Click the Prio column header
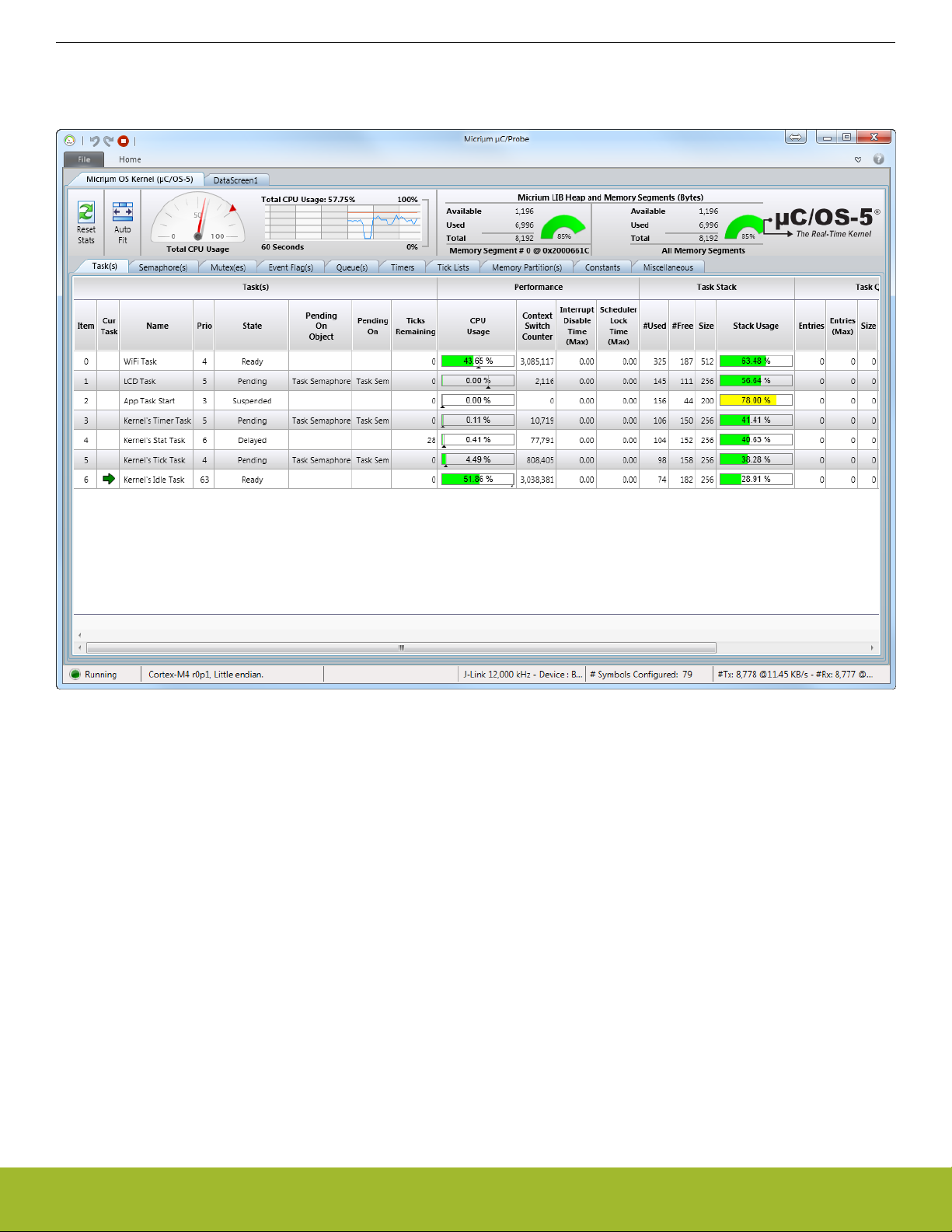The image size is (952, 1232). [204, 326]
